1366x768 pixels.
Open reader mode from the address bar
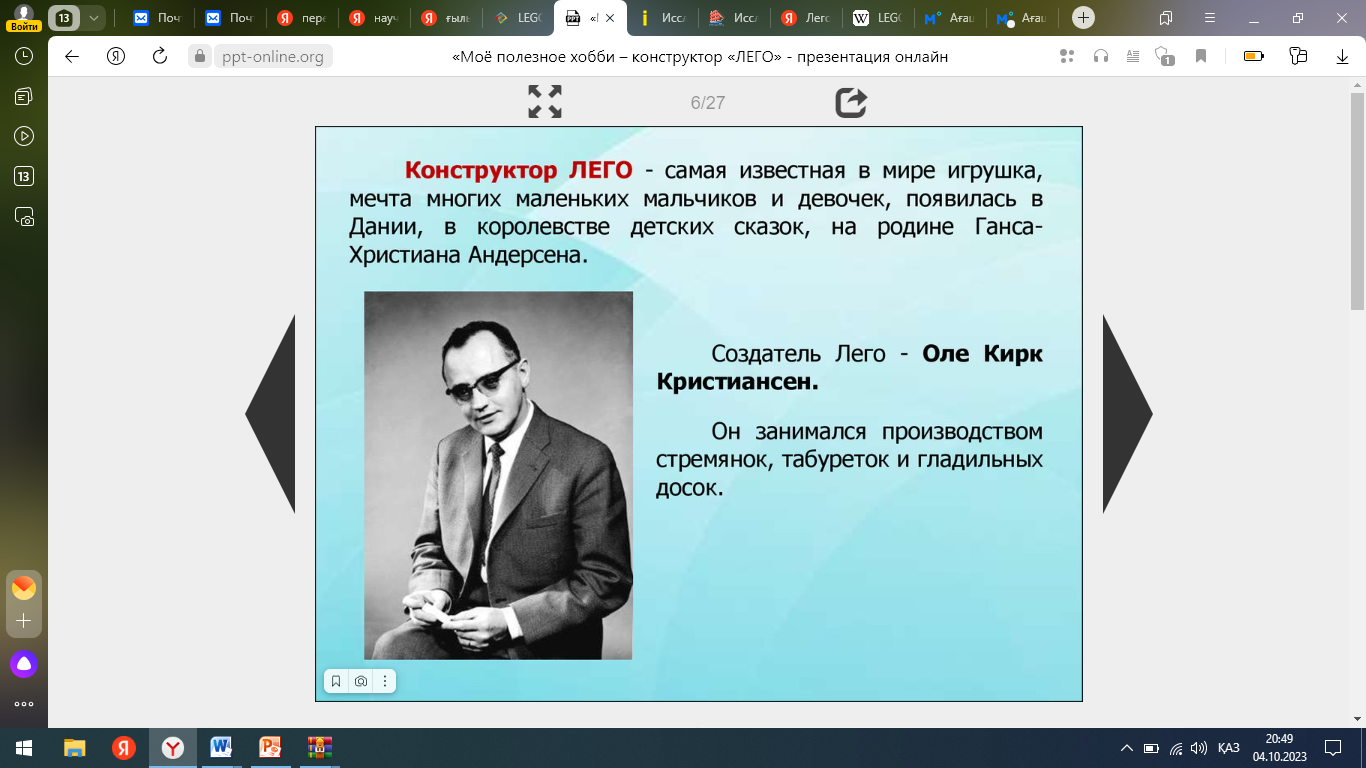[1133, 57]
